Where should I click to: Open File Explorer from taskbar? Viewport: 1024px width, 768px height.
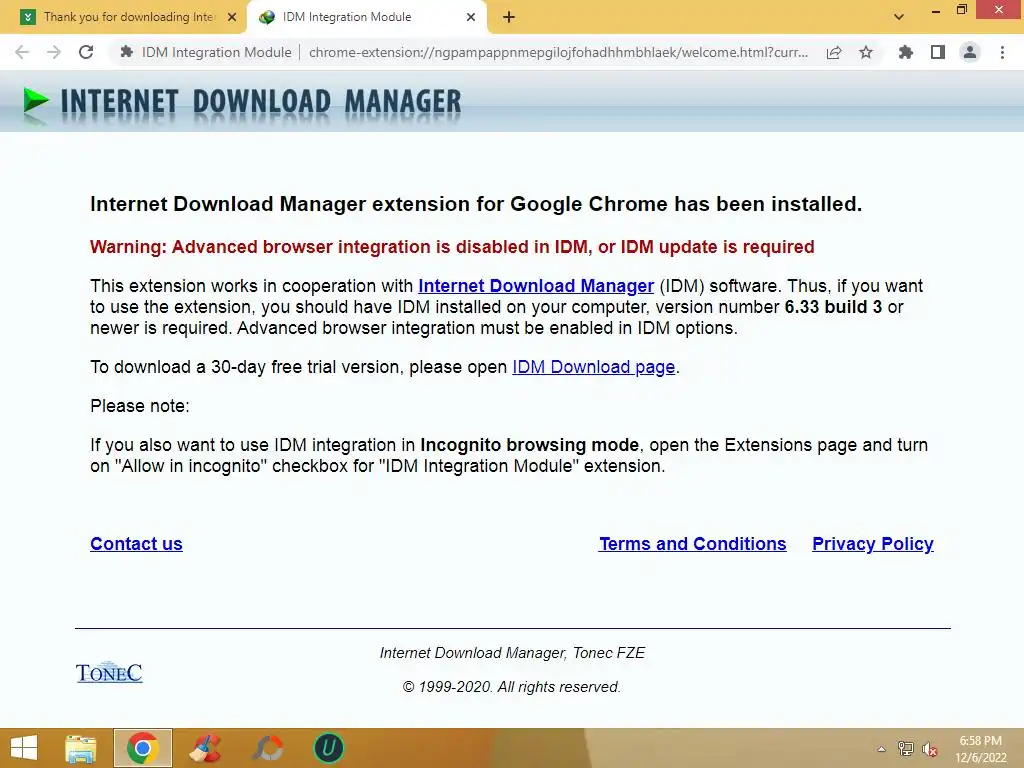pyautogui.click(x=81, y=748)
